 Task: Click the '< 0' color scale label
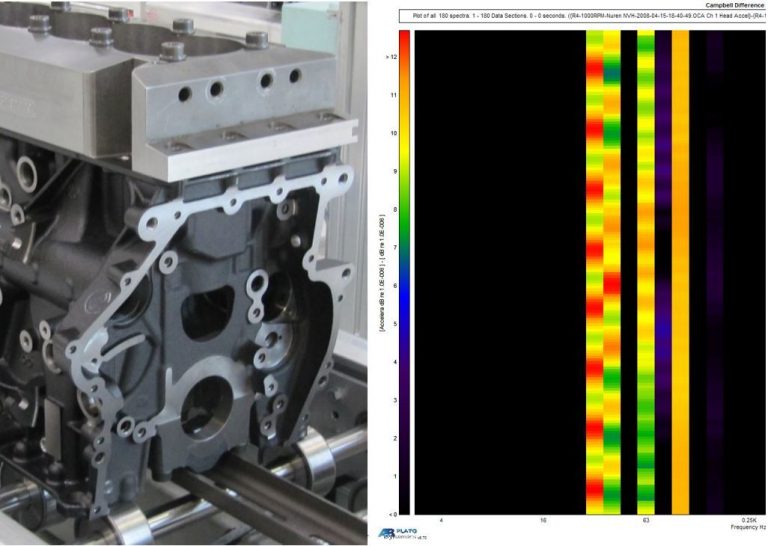point(392,514)
